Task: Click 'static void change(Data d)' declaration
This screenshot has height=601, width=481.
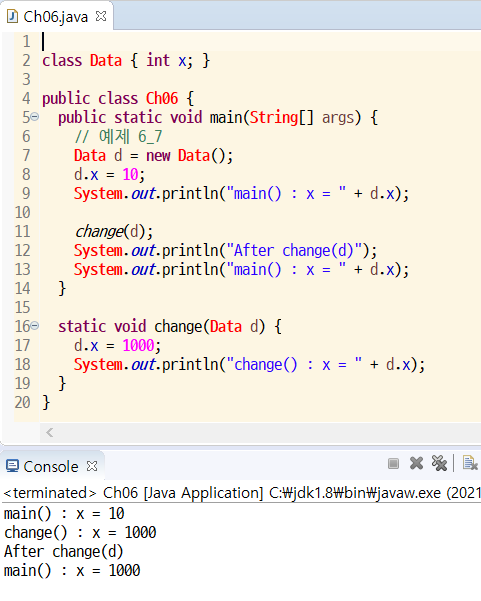Action: (x=170, y=327)
